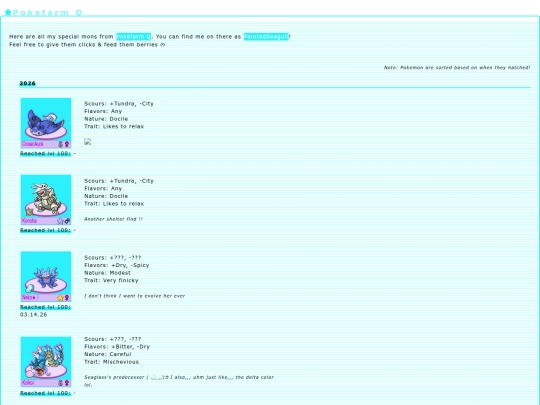Open the Pokefarm Q highlighted link
The height and width of the screenshot is (405, 540).
coord(134,37)
